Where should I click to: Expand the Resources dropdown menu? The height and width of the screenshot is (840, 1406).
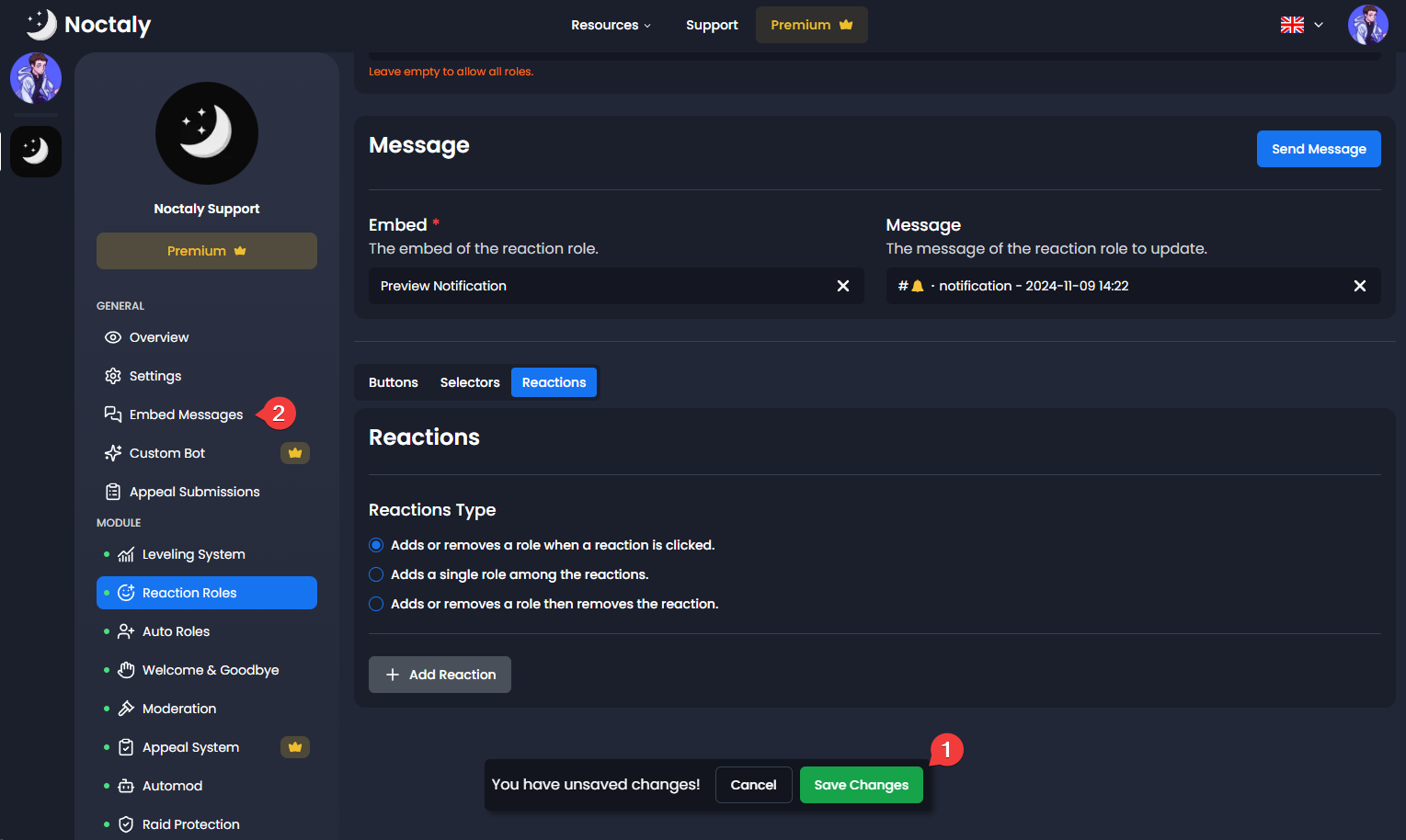611,25
